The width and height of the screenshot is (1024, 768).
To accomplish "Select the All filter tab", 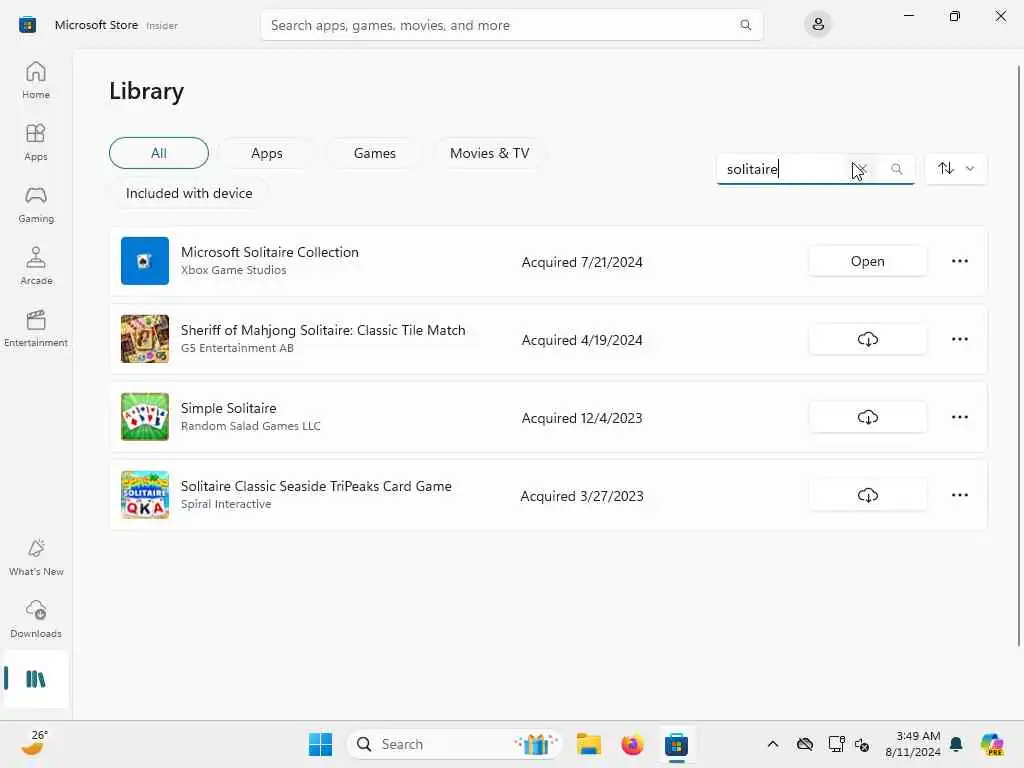I will tap(159, 153).
